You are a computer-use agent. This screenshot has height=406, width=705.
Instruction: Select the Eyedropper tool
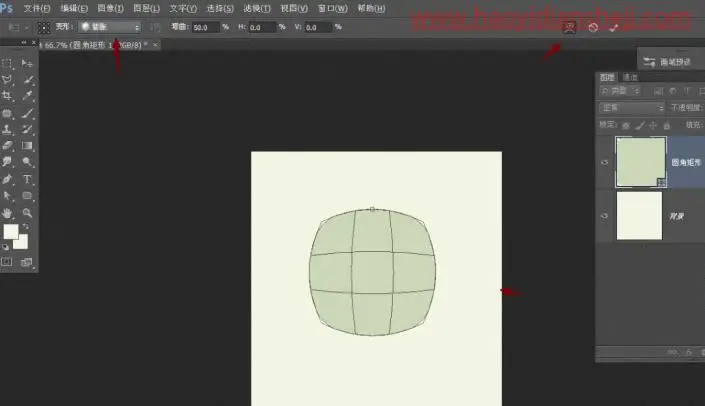pyautogui.click(x=27, y=95)
